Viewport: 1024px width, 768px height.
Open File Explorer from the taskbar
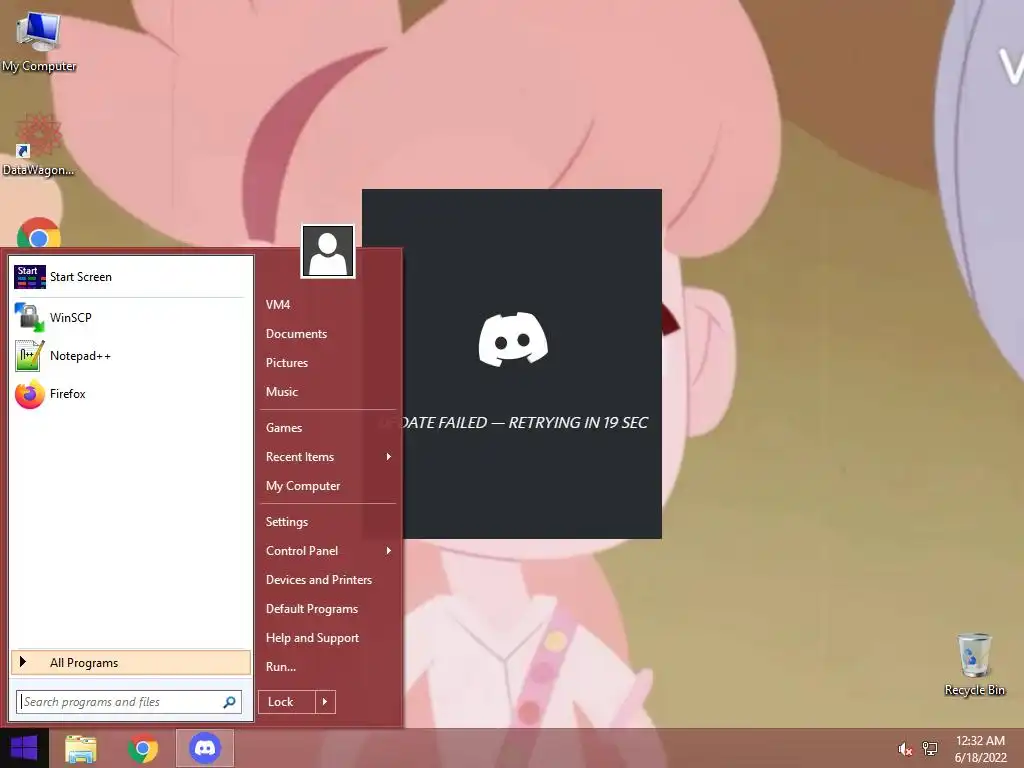(x=81, y=748)
